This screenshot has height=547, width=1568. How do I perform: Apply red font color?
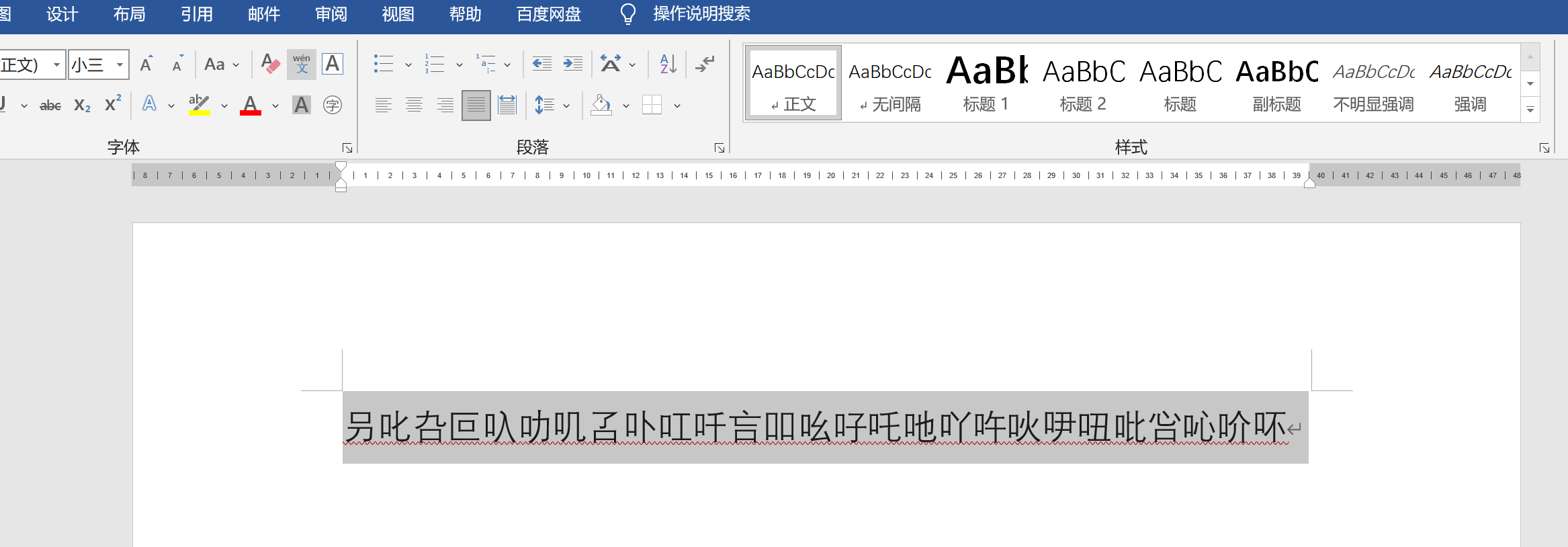[251, 105]
